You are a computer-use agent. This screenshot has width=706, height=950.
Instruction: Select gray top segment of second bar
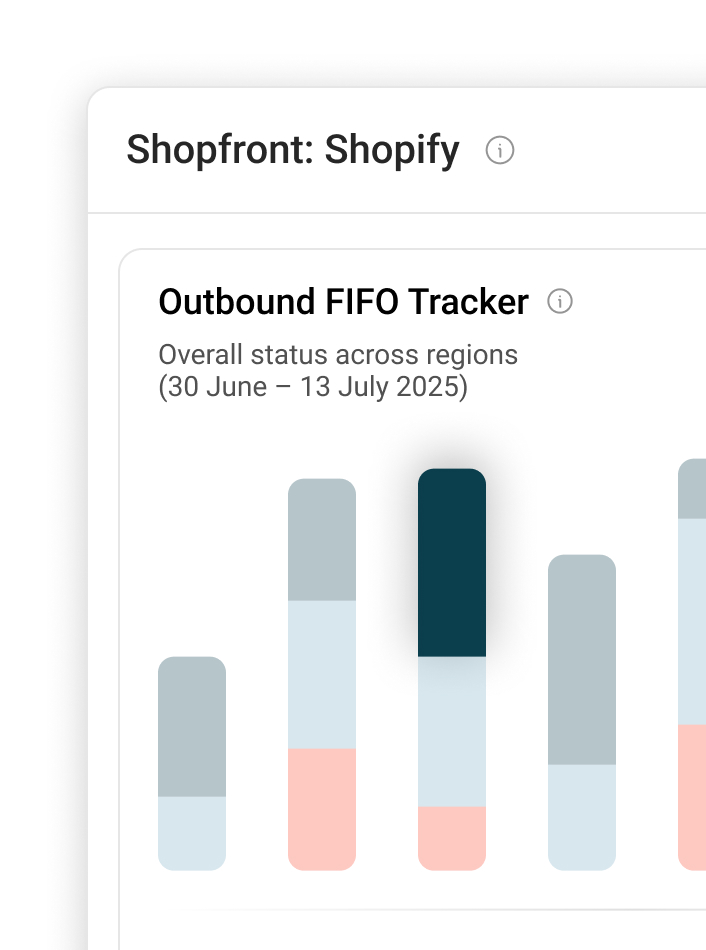point(322,540)
